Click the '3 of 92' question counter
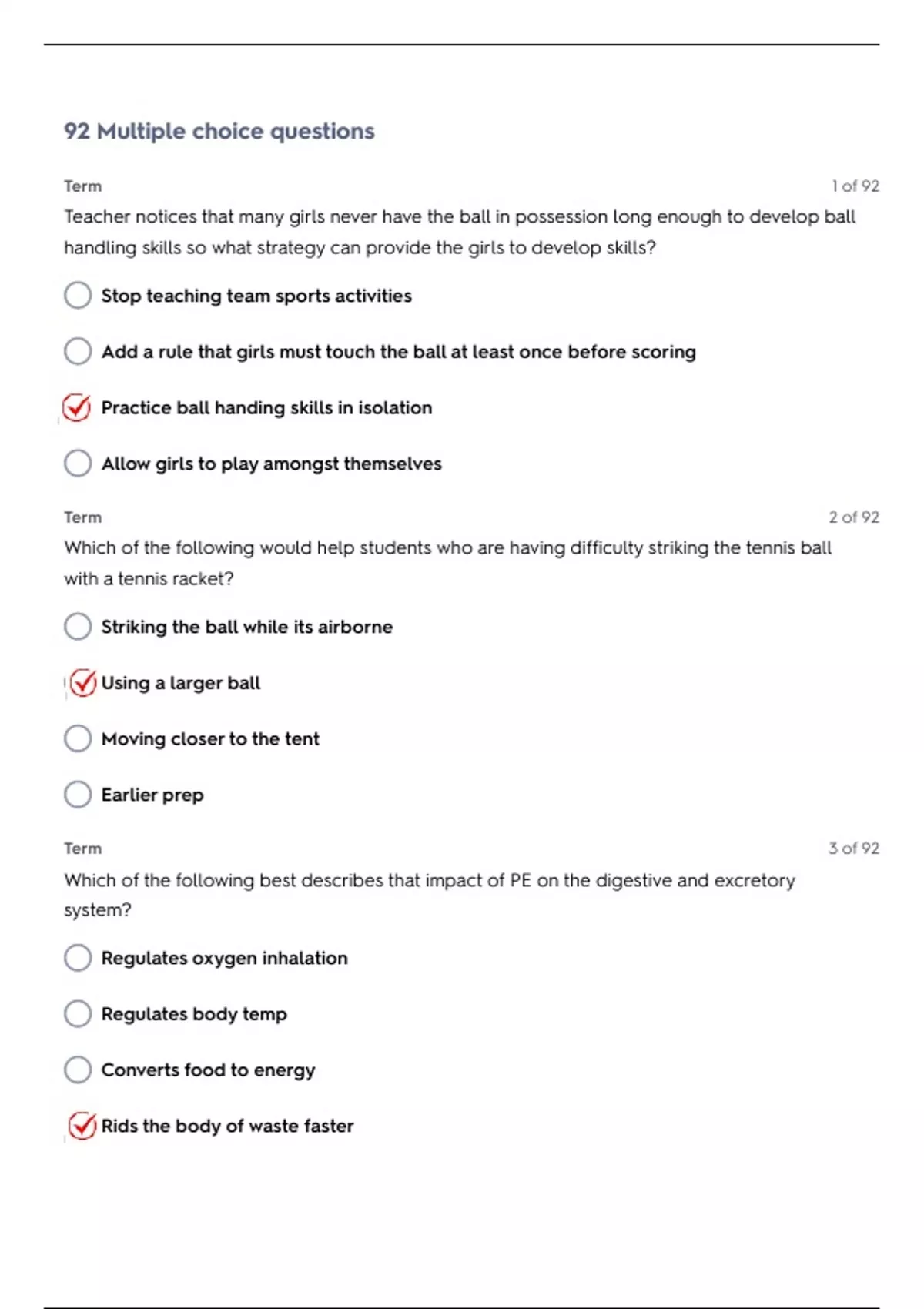The width and height of the screenshot is (924, 1309). point(853,848)
